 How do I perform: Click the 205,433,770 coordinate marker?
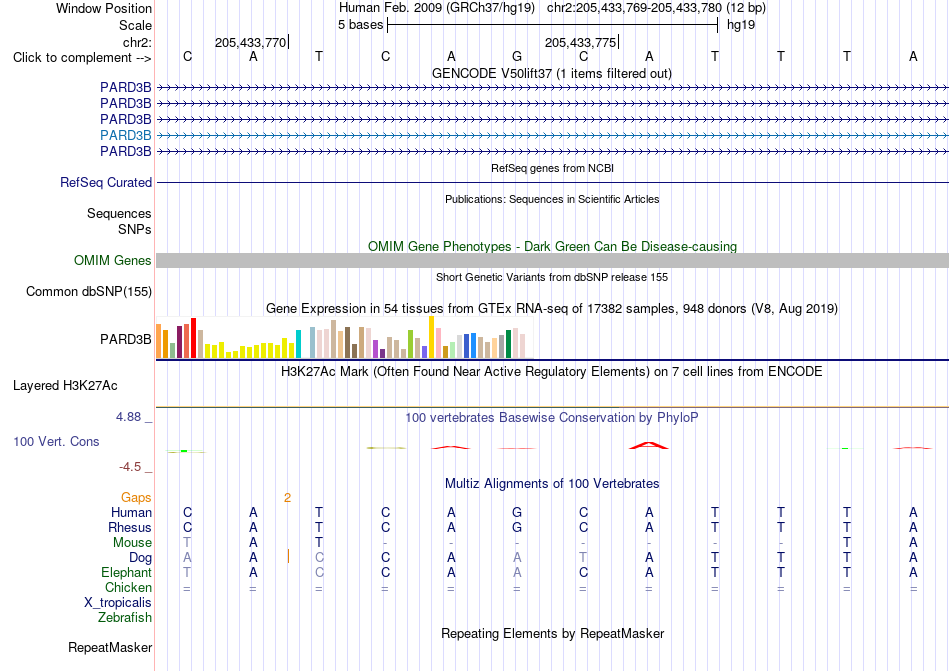[250, 42]
